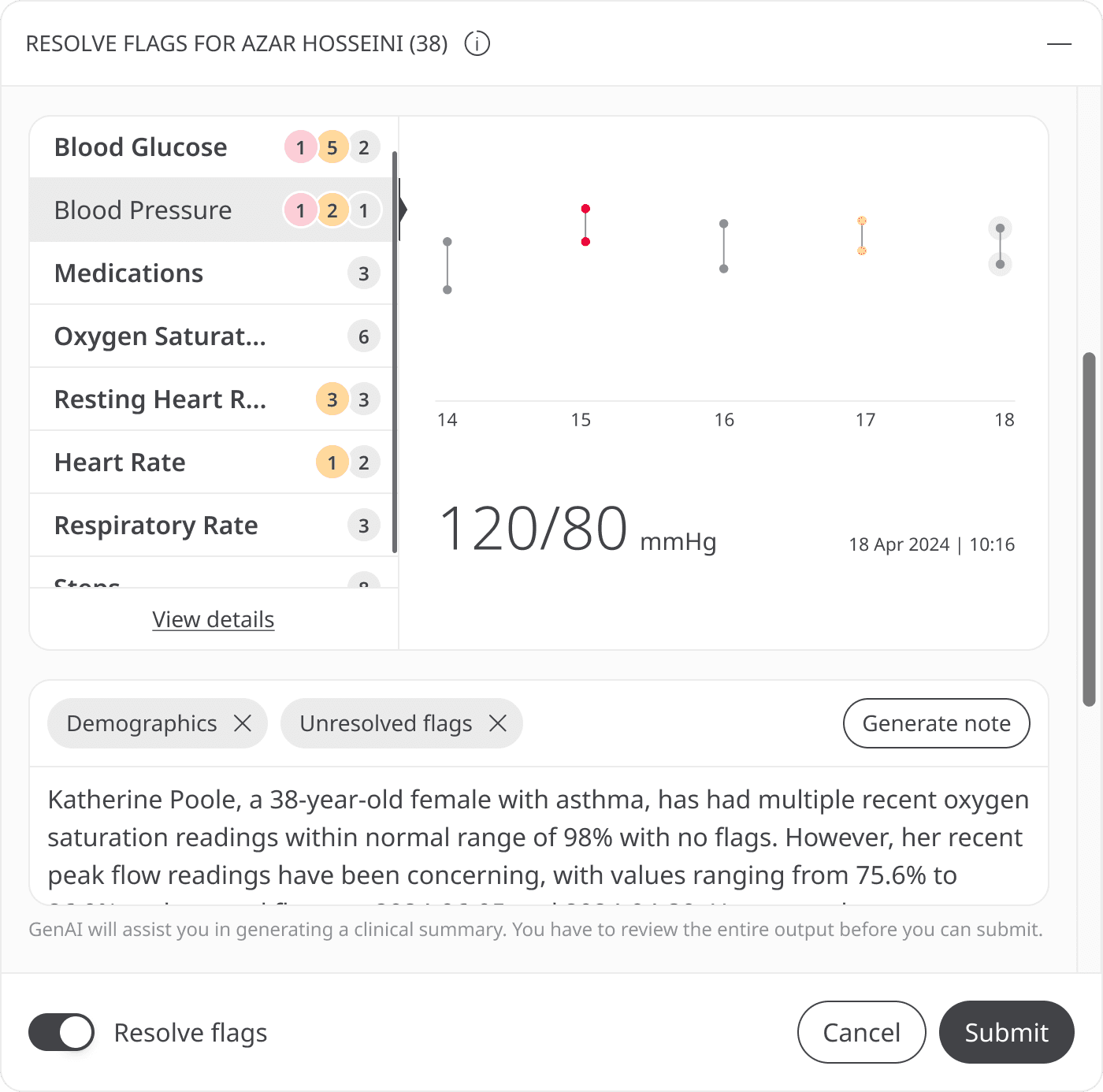Click the info icon beside the title

(x=477, y=43)
